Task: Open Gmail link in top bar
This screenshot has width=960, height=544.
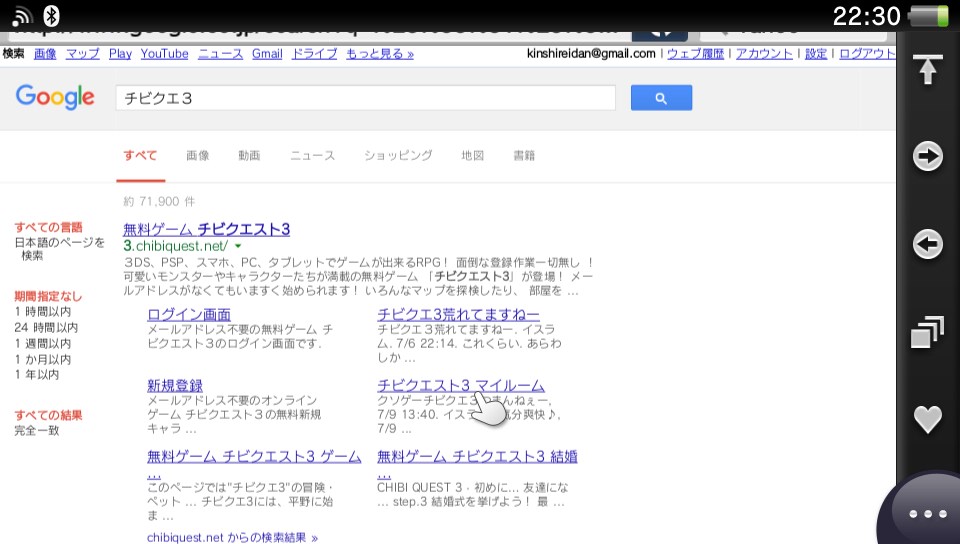Action: point(268,54)
